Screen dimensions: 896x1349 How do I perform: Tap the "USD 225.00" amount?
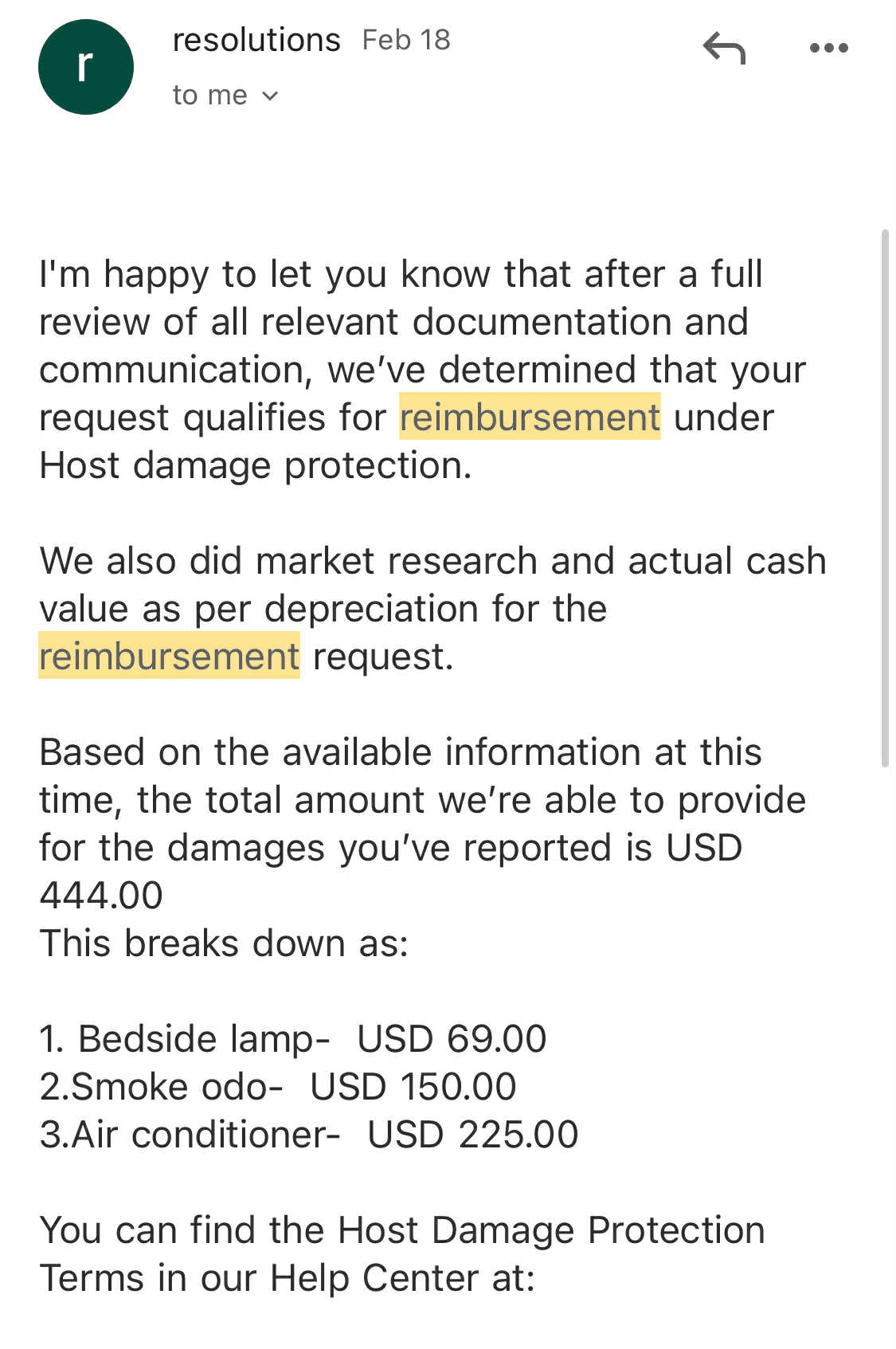point(473,1135)
